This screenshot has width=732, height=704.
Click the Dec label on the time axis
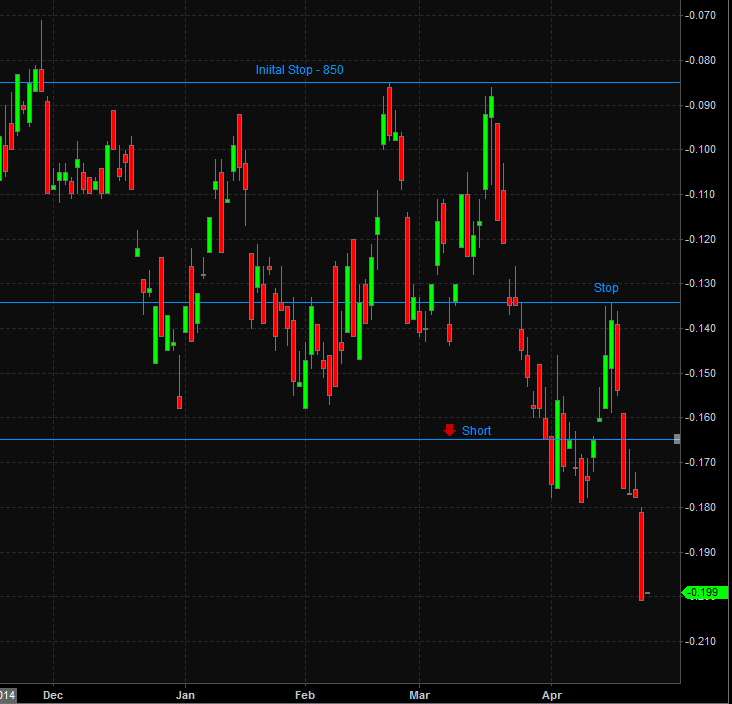pyautogui.click(x=53, y=695)
